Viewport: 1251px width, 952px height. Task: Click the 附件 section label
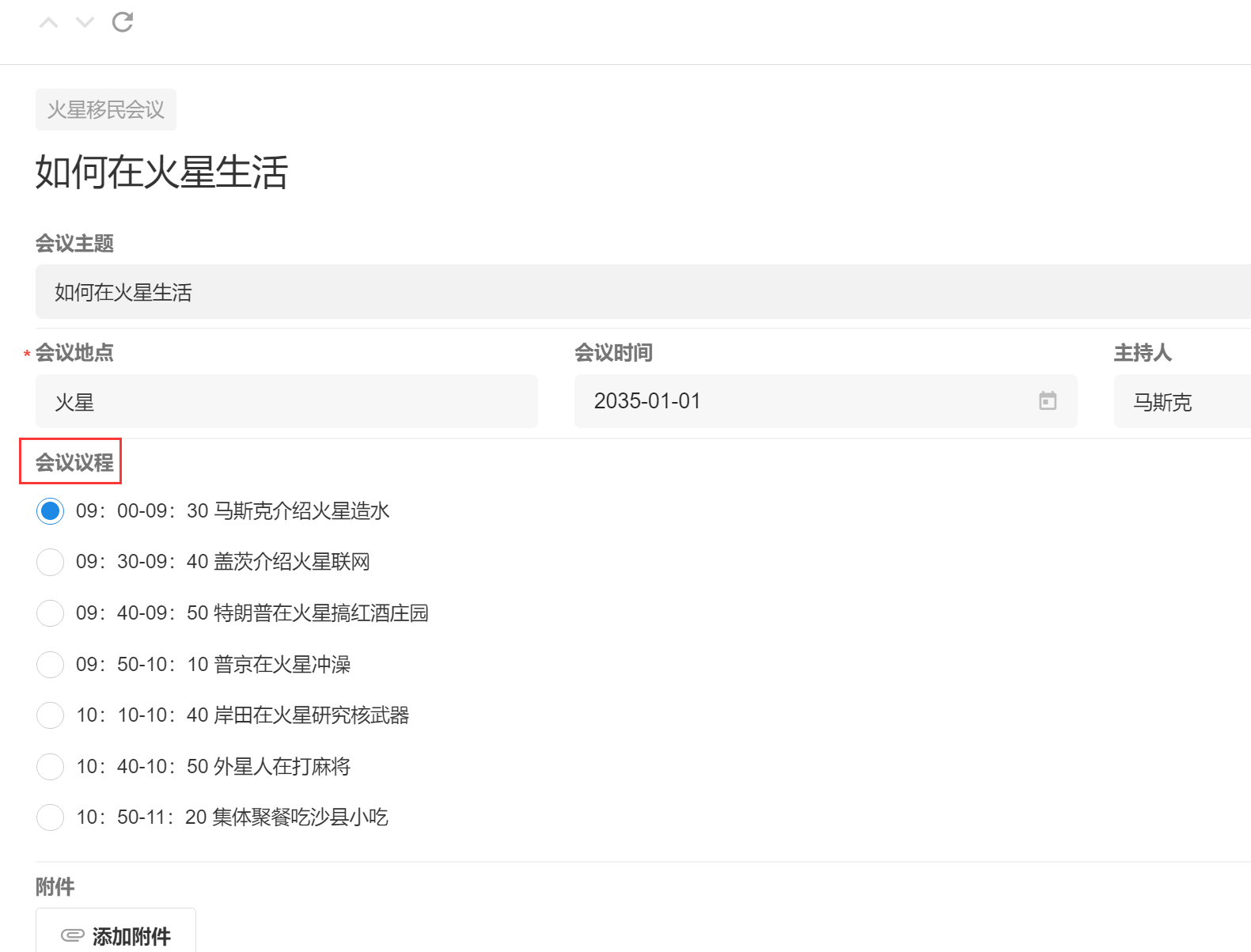coord(55,886)
